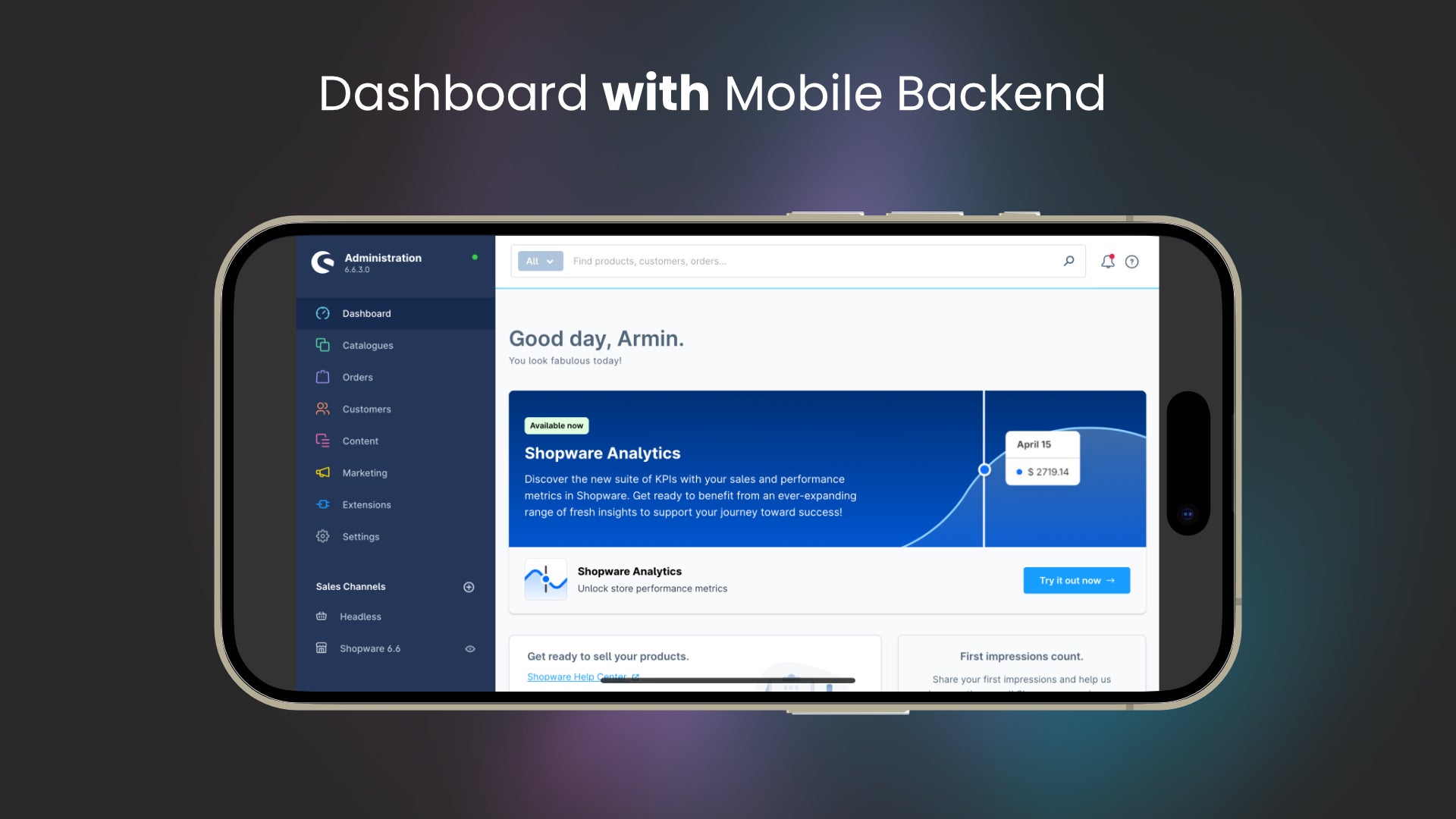
Task: Click the notification bell icon
Action: 1108,261
